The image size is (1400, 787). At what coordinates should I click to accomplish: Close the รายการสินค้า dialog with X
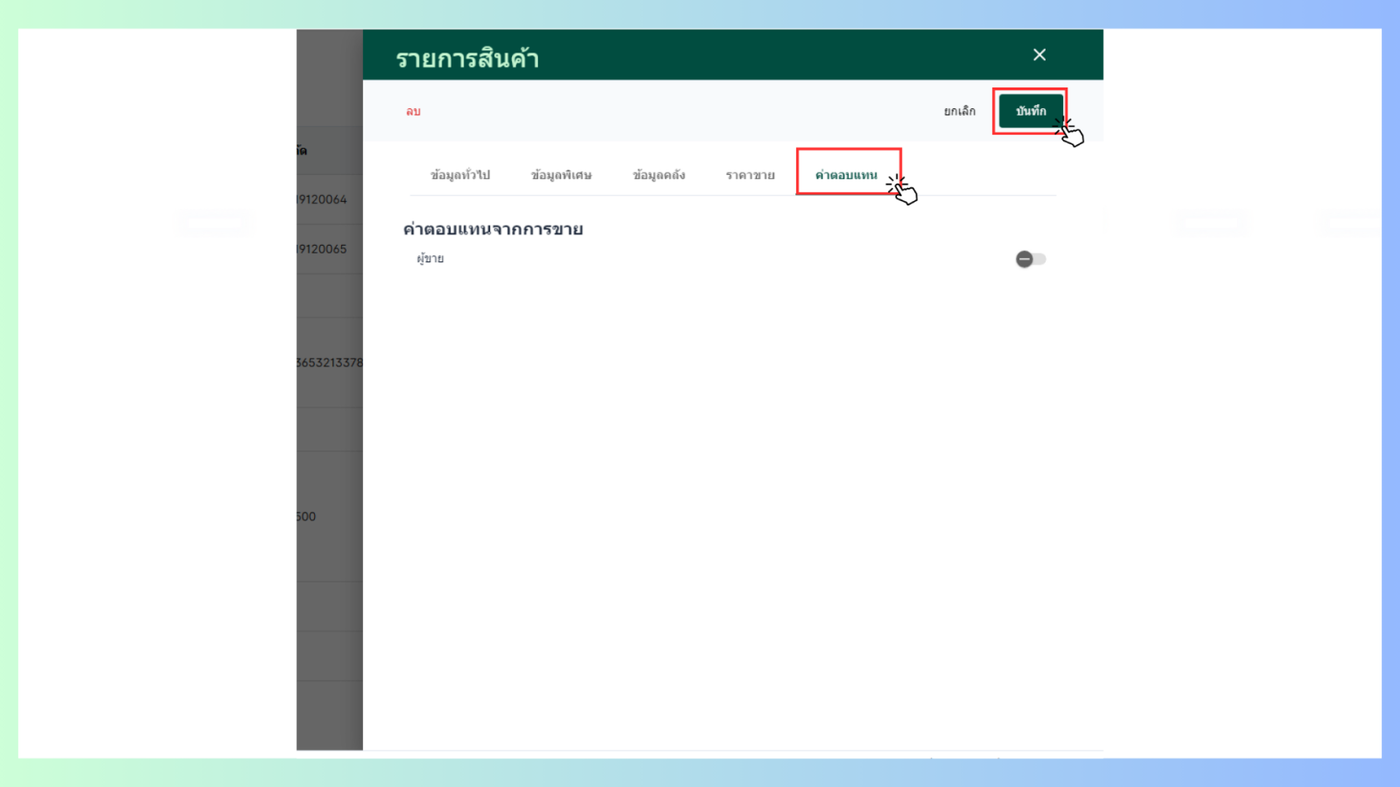(1039, 55)
